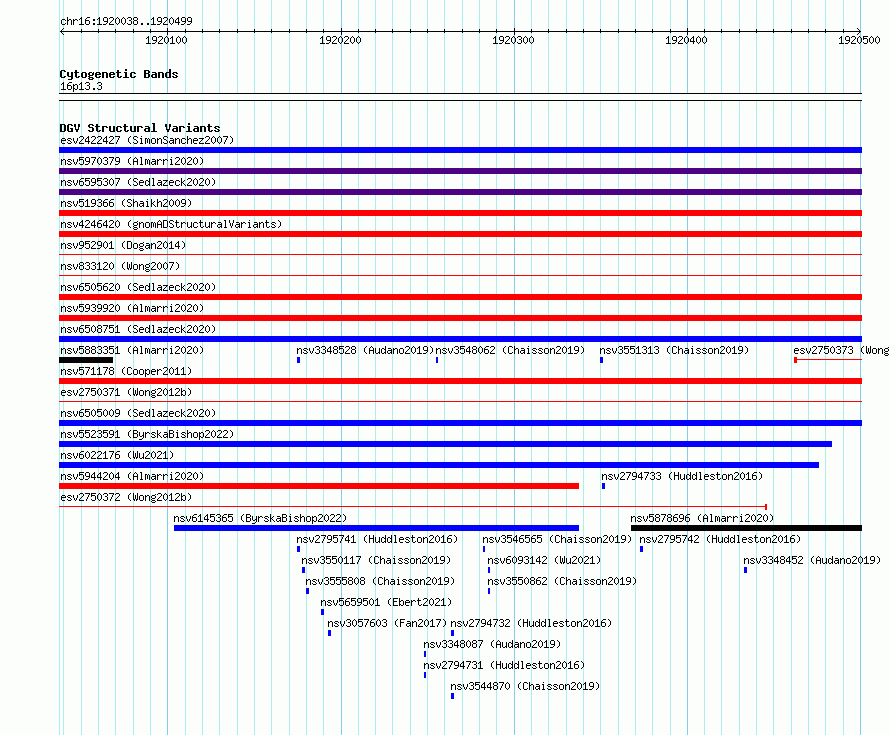Click the purple bar under nsv5970379
The image size is (890, 735).
pos(460,171)
